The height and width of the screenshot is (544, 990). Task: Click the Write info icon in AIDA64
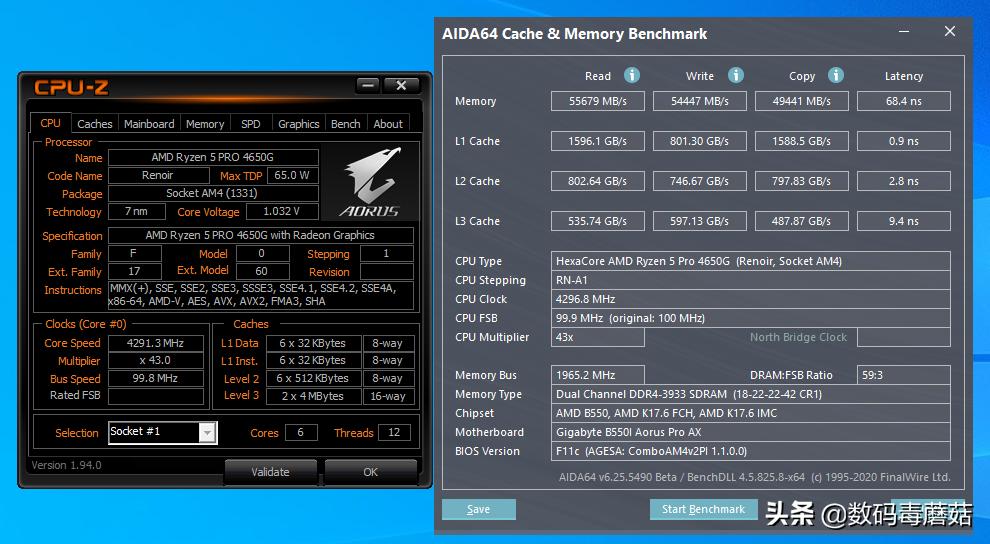pyautogui.click(x=736, y=75)
